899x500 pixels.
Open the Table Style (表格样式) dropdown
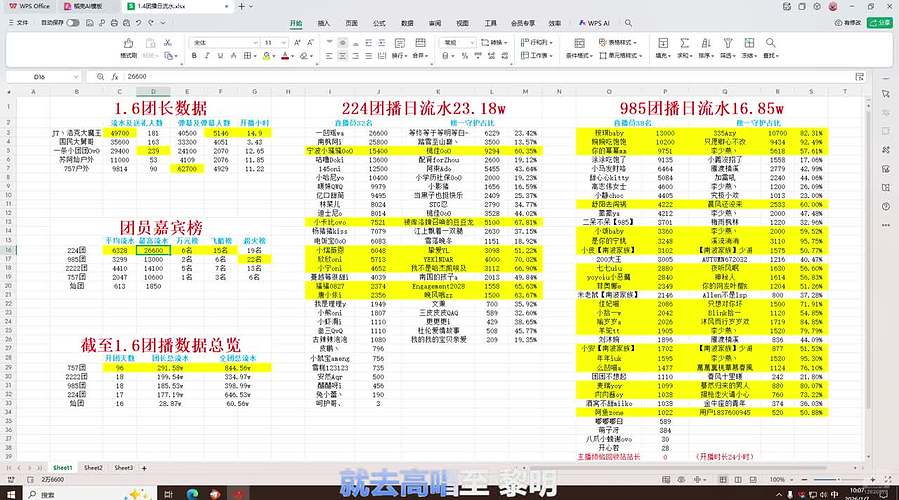coord(618,42)
